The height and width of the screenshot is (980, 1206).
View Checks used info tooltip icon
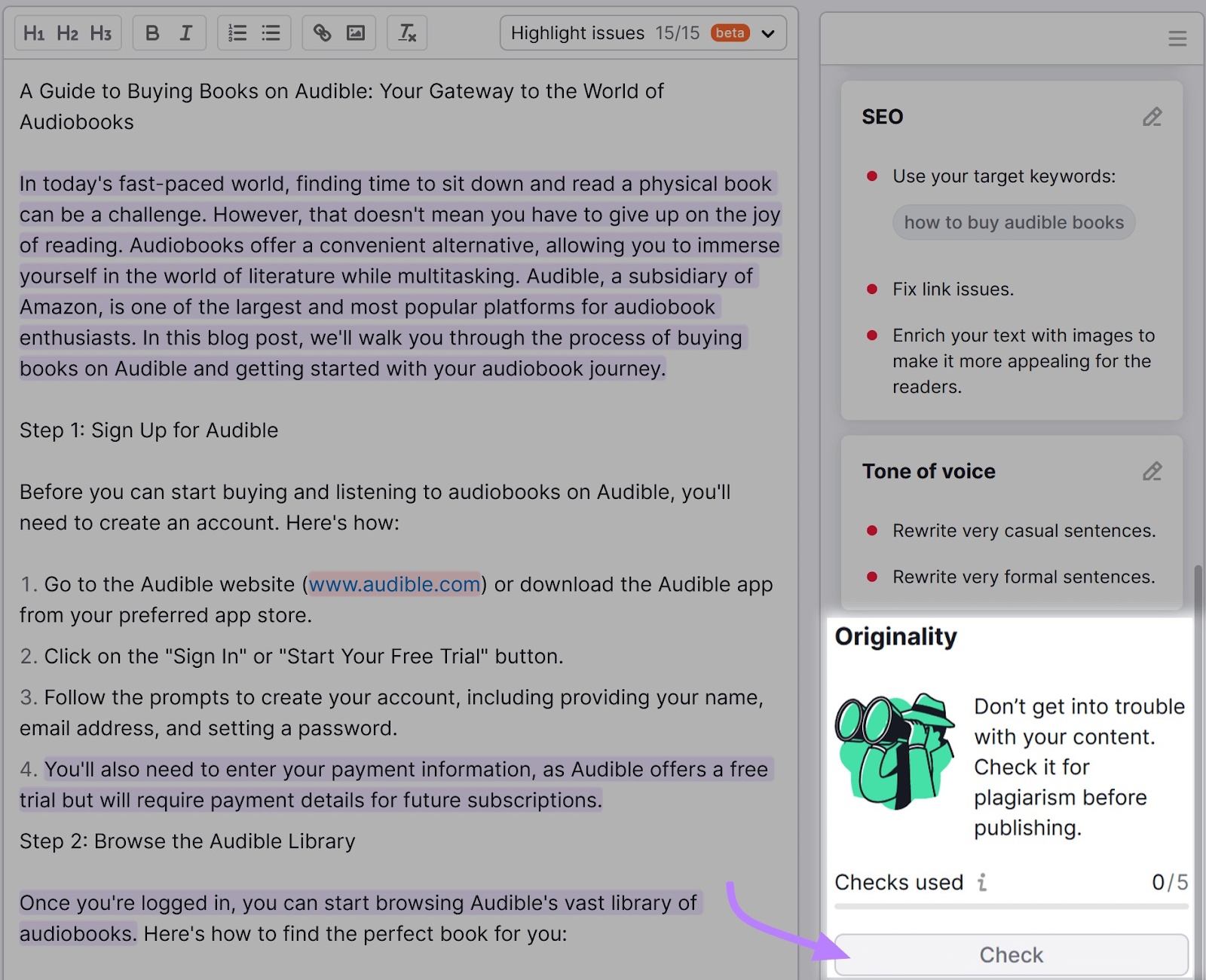pos(981,882)
